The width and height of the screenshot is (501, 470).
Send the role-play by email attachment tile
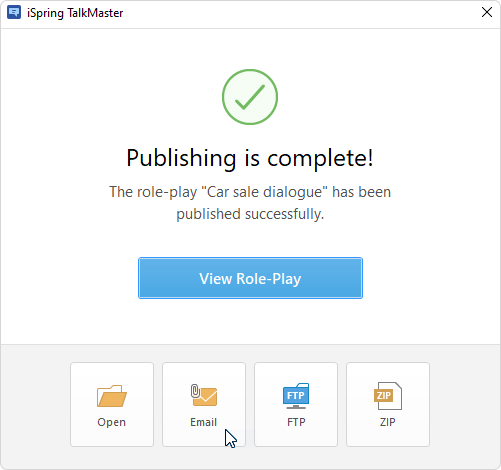204,404
